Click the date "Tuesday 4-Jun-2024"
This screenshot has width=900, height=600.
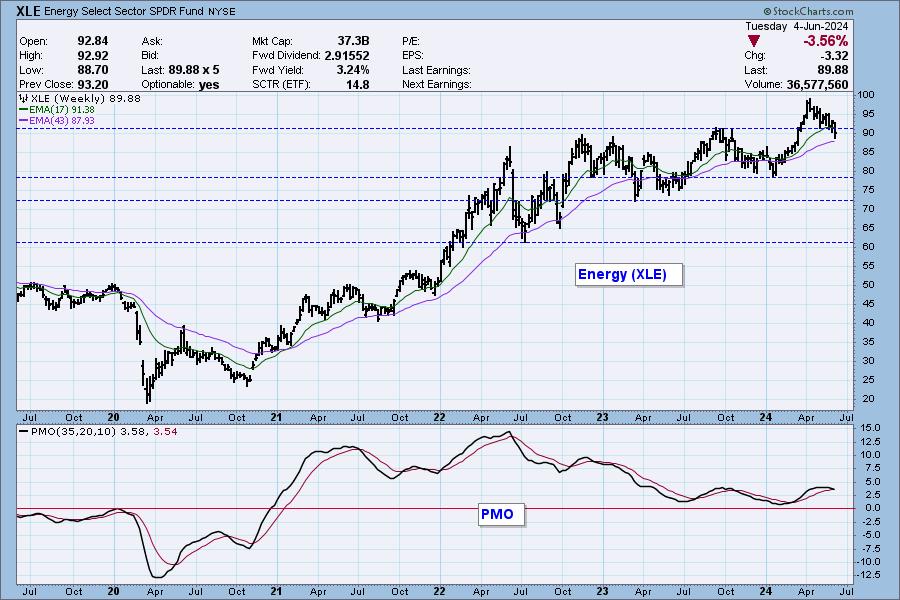point(796,26)
